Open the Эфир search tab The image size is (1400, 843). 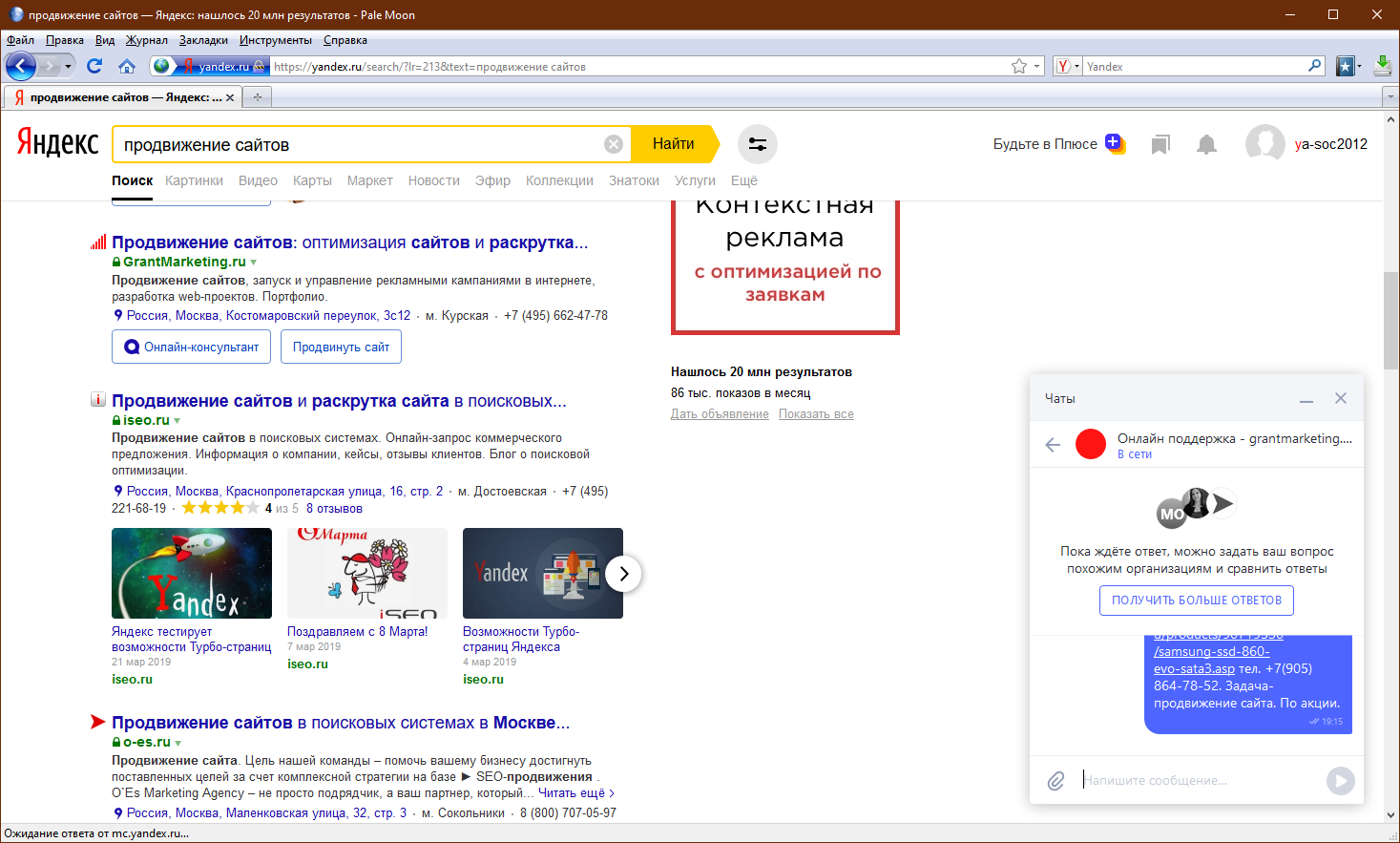coord(492,180)
